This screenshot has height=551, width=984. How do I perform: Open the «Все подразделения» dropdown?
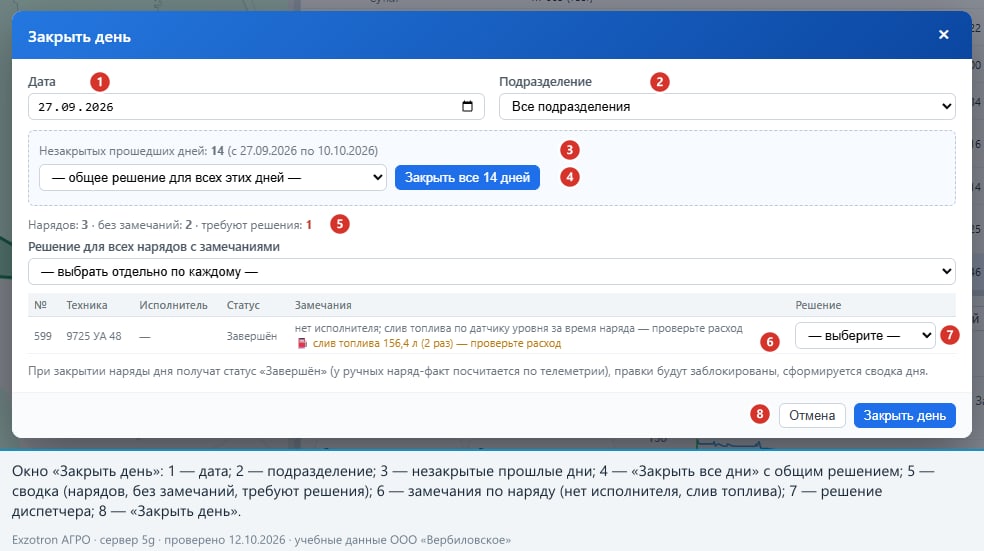(727, 107)
